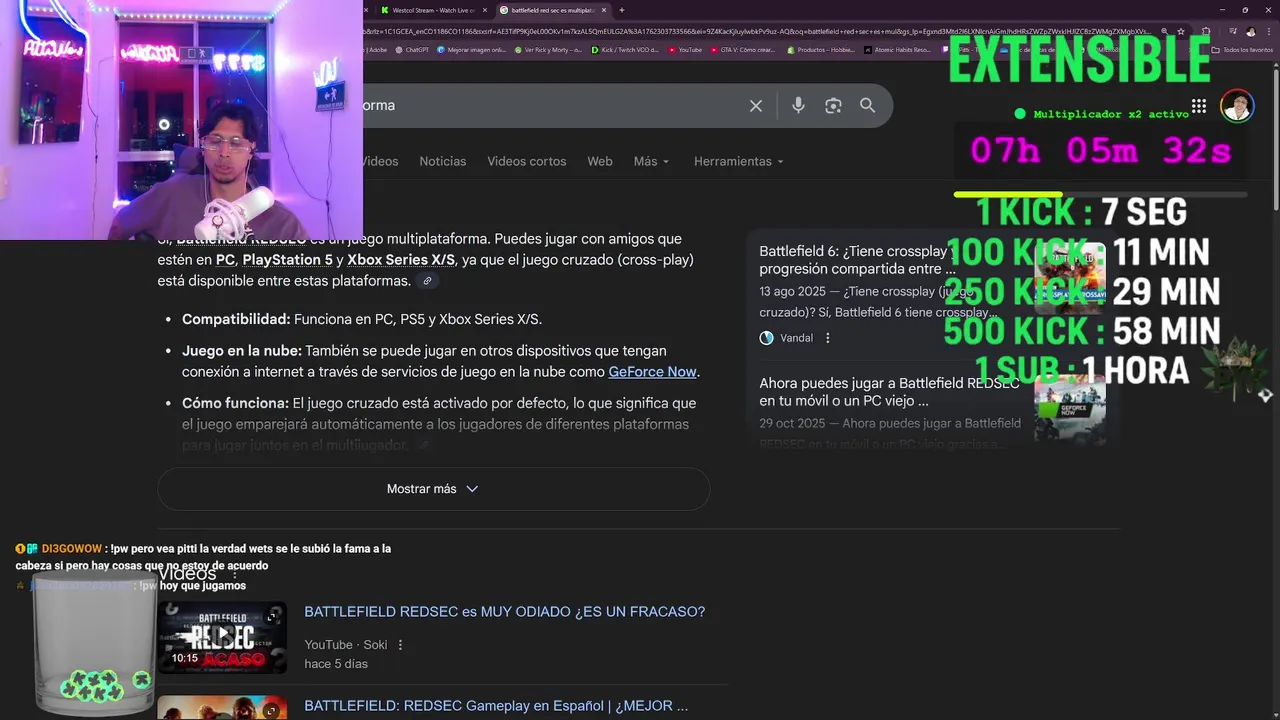This screenshot has height=720, width=1280.
Task: Click the Google search input field
Action: pyautogui.click(x=550, y=105)
